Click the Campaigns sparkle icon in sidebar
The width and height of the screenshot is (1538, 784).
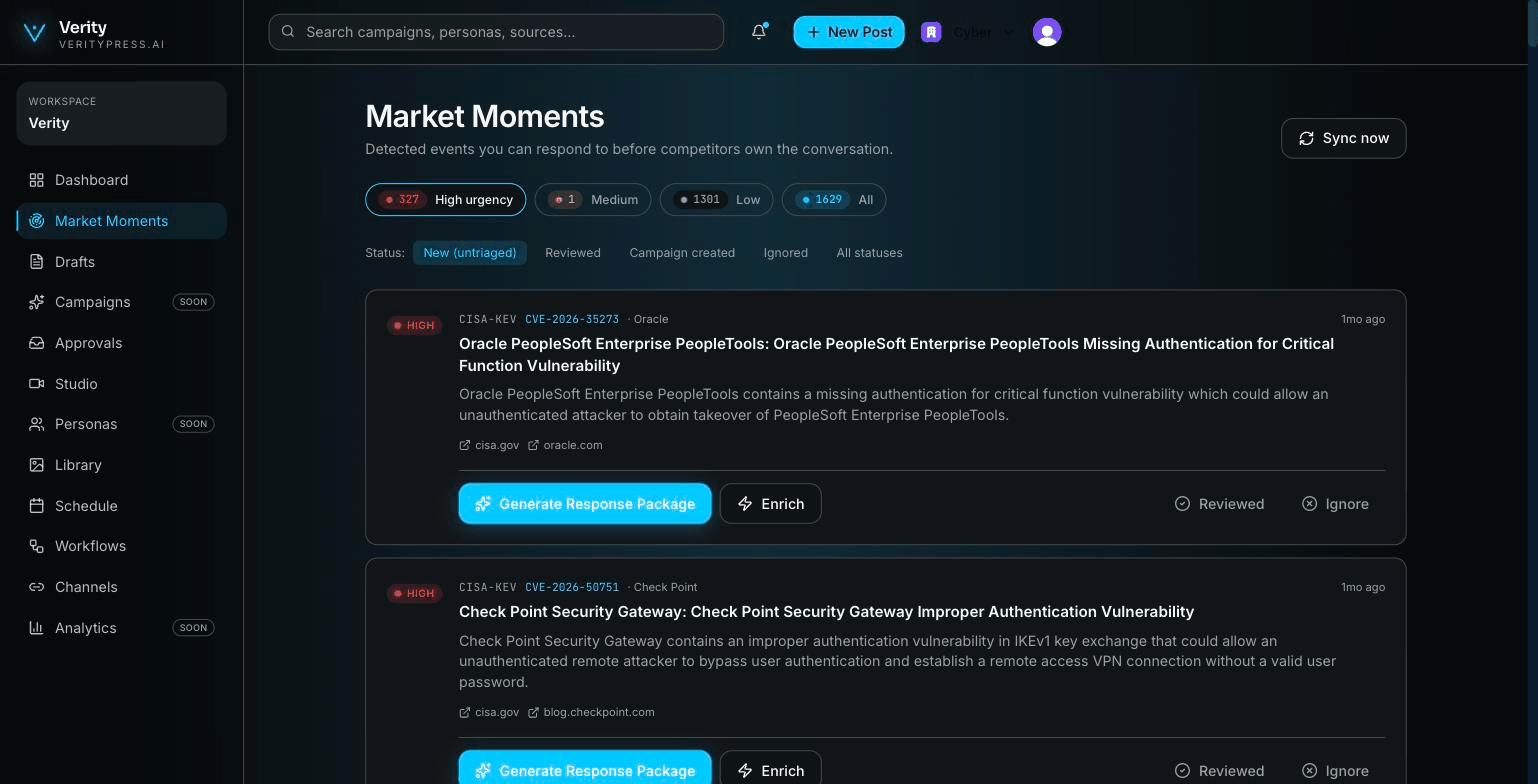pyautogui.click(x=37, y=302)
